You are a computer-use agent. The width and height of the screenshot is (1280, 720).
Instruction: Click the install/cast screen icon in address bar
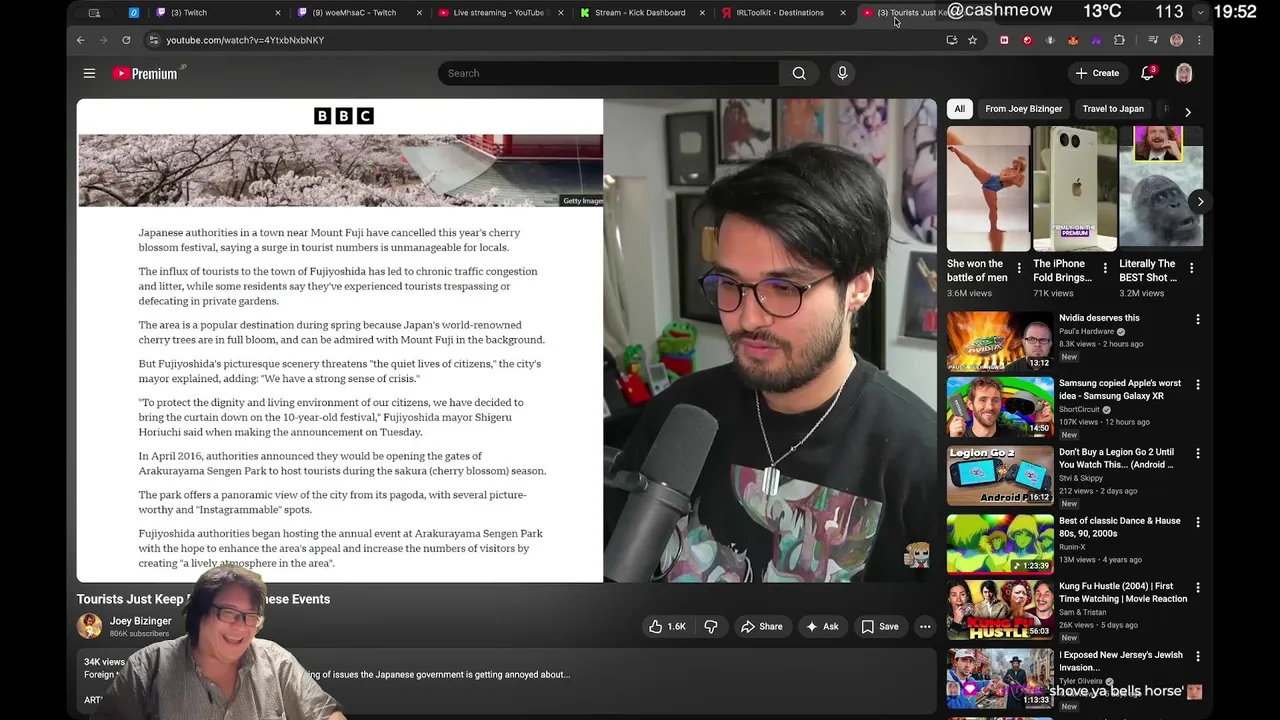(951, 40)
